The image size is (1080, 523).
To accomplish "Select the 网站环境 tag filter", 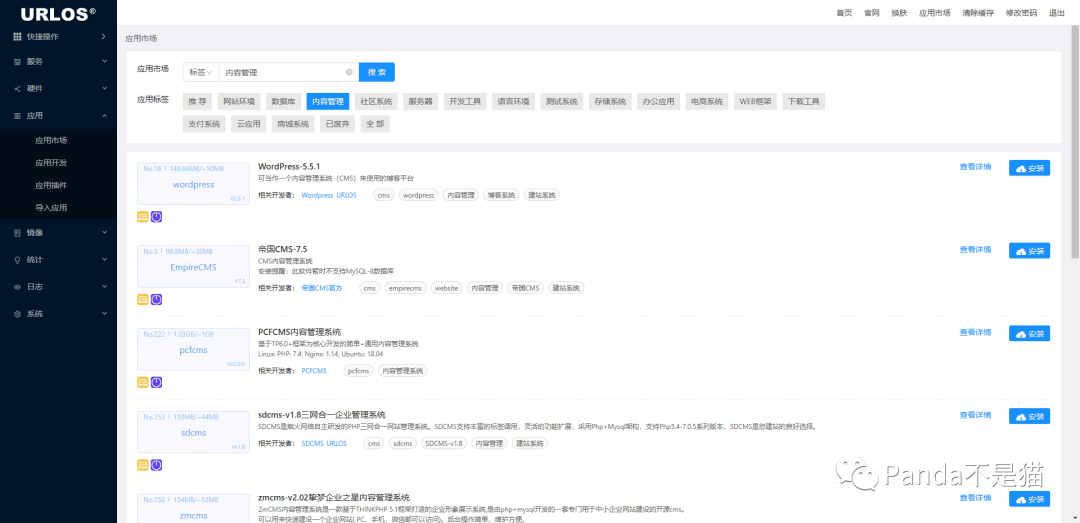I will (x=238, y=102).
